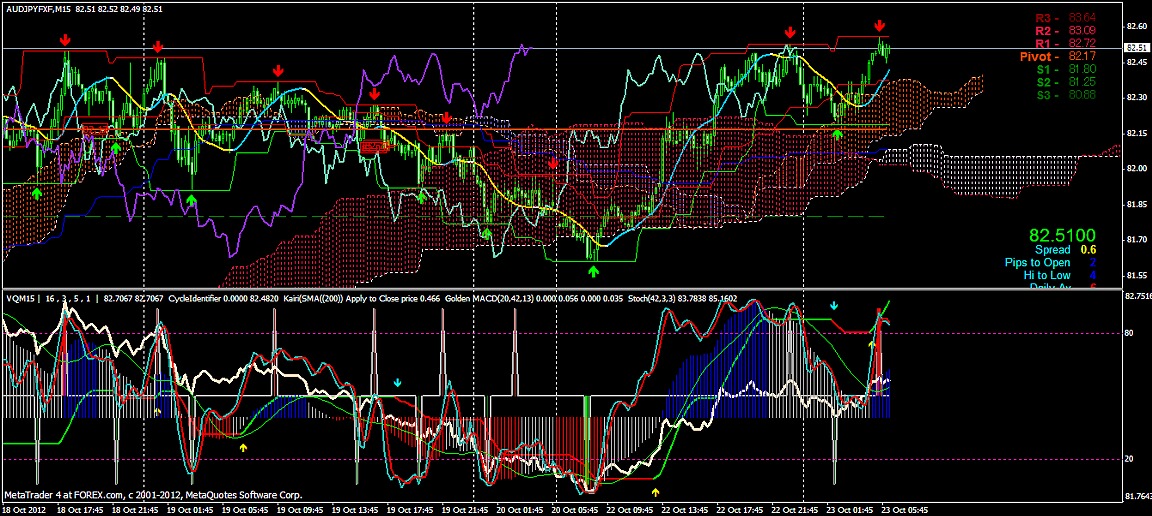
Task: Click the rightmost cyan down arrow in indicator window
Action: pyautogui.click(x=835, y=304)
